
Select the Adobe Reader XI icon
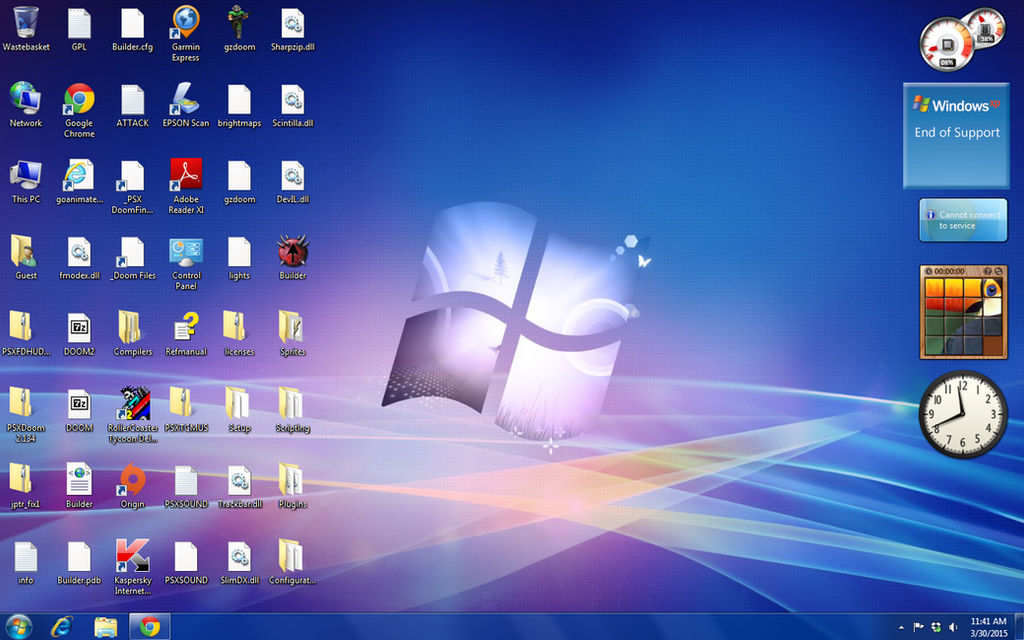(x=185, y=186)
